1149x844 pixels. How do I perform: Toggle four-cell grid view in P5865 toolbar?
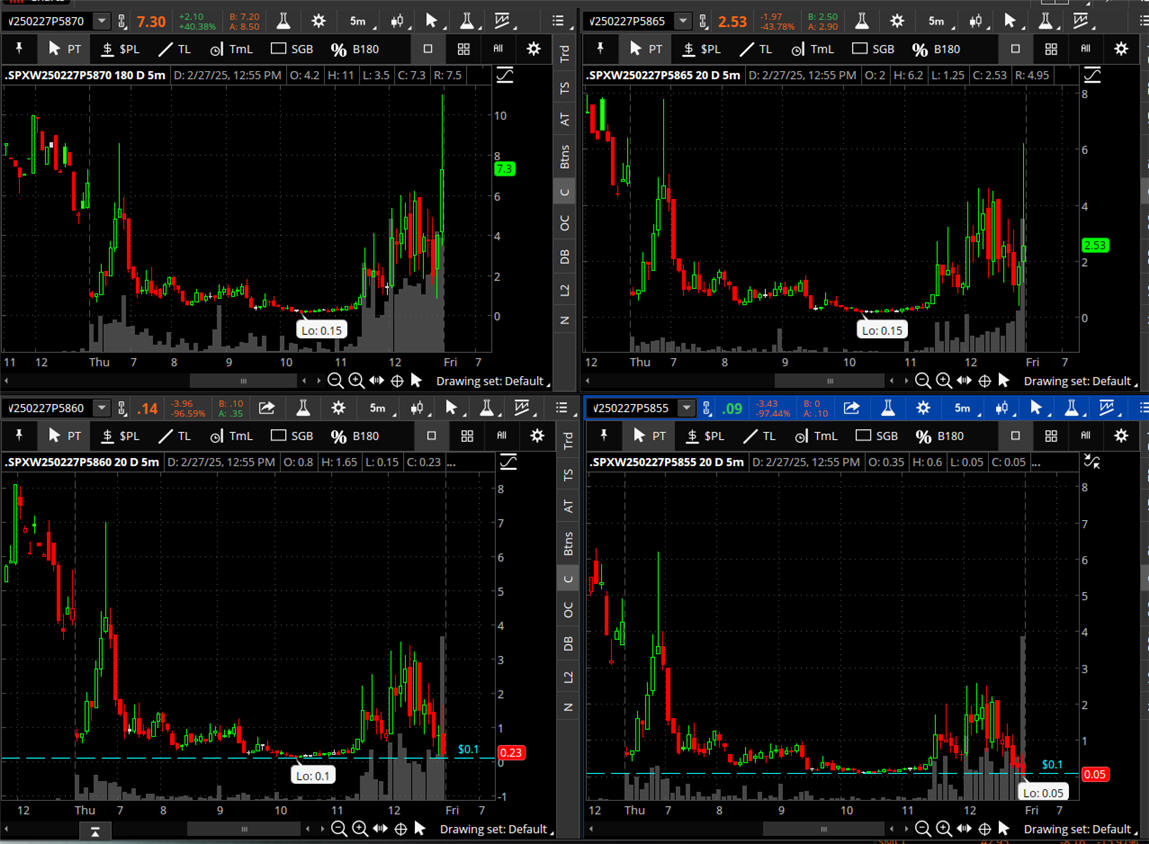1051,48
